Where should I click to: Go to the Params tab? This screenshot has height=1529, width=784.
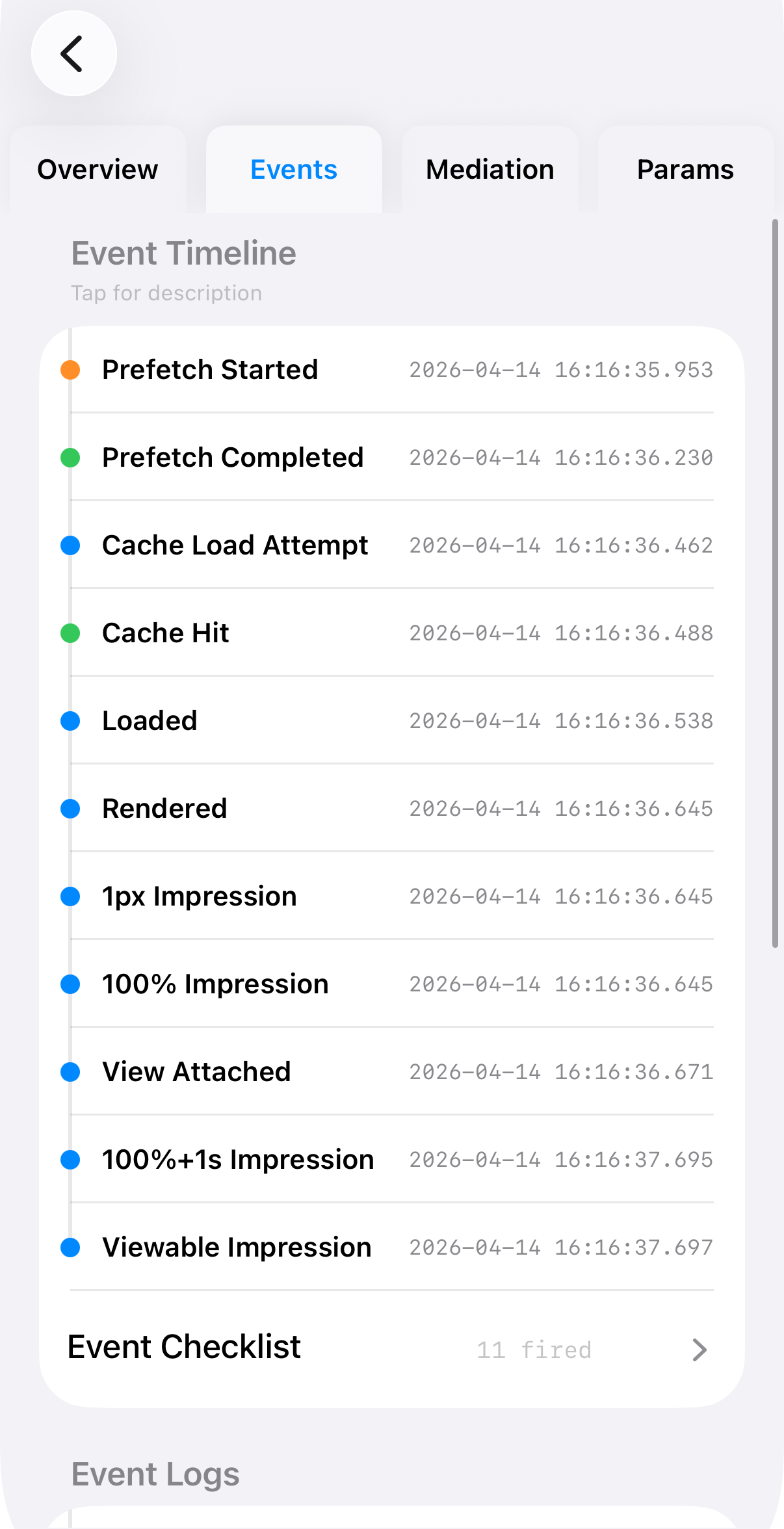(x=685, y=170)
